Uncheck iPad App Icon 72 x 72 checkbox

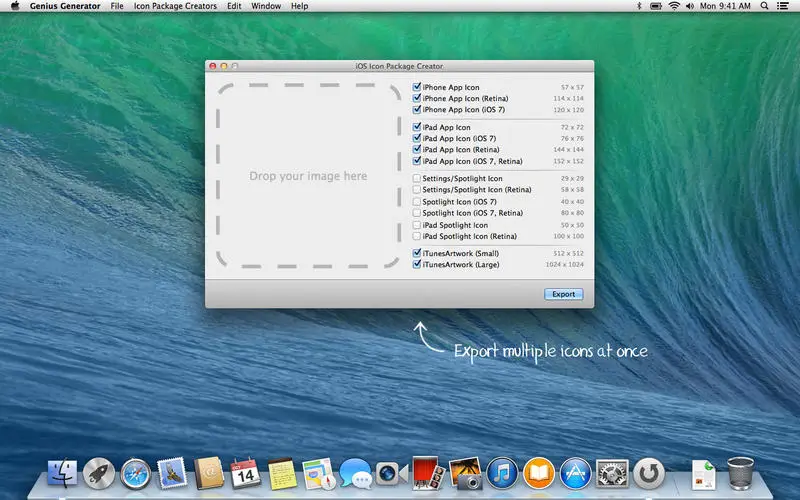click(x=417, y=127)
